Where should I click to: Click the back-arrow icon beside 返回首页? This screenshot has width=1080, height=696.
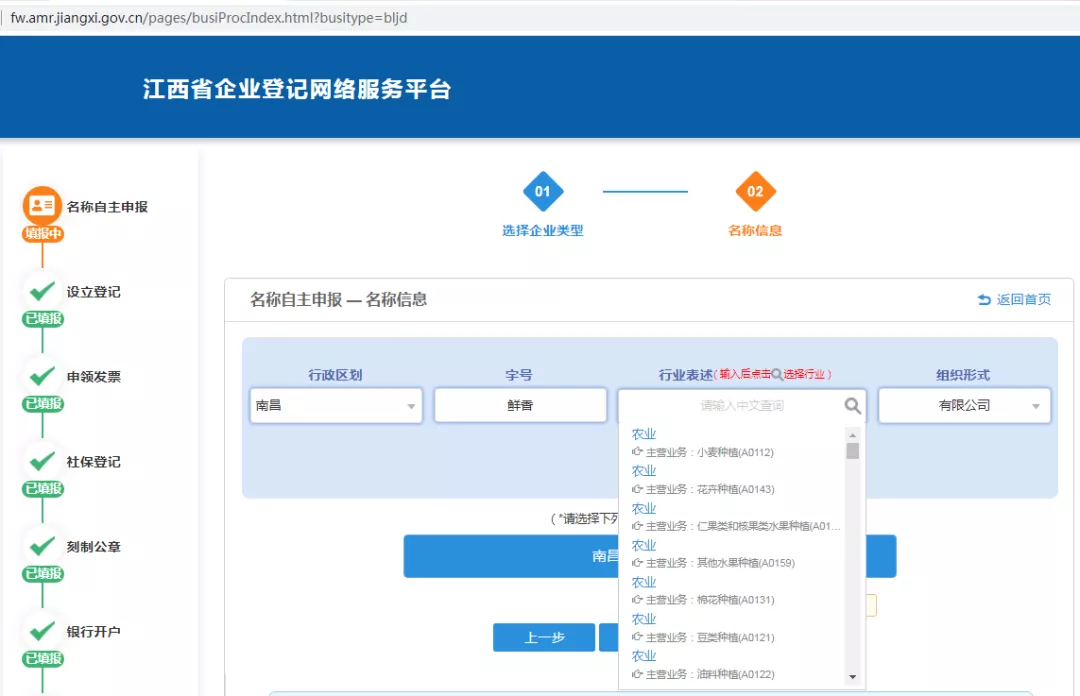pos(983,299)
